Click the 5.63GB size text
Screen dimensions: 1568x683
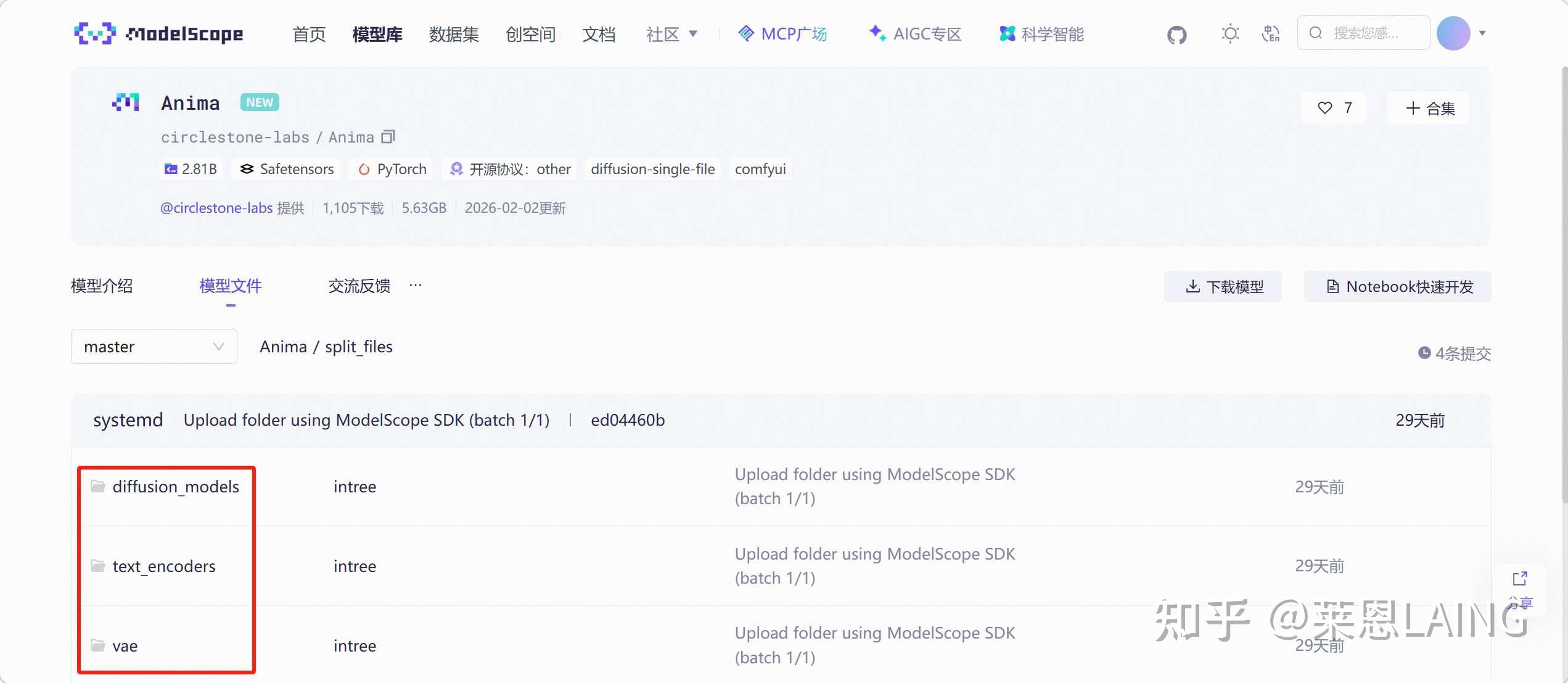tap(424, 208)
